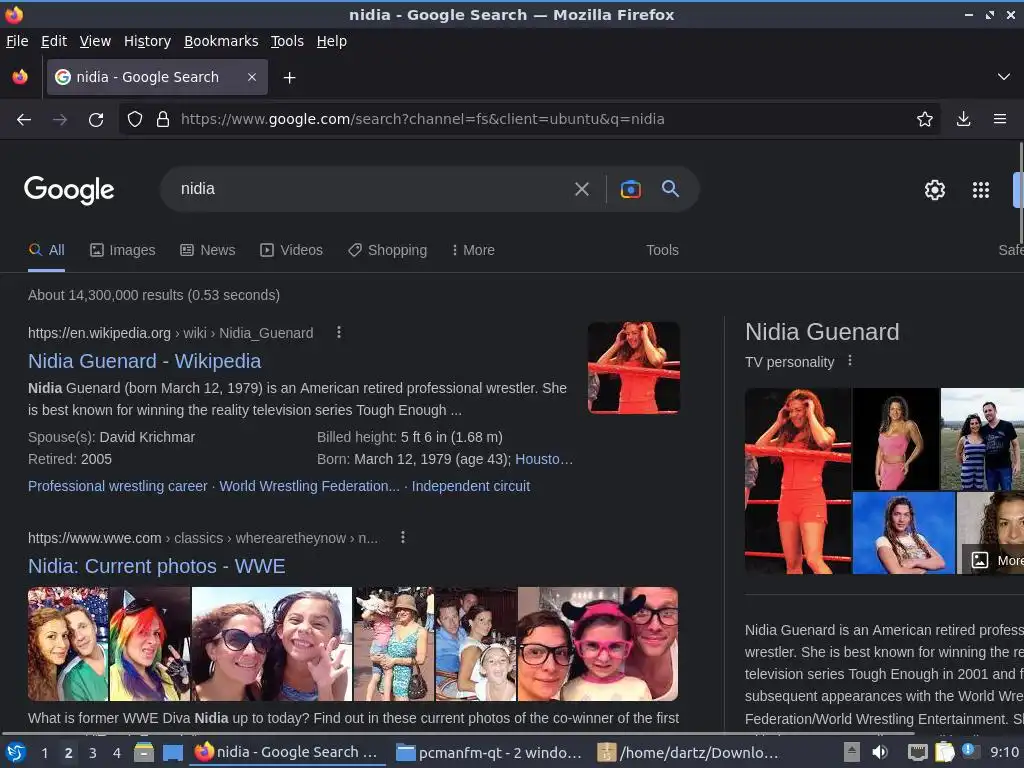Image resolution: width=1024 pixels, height=768 pixels.
Task: Click the Wikipedia result thumbnail image
Action: [633, 368]
